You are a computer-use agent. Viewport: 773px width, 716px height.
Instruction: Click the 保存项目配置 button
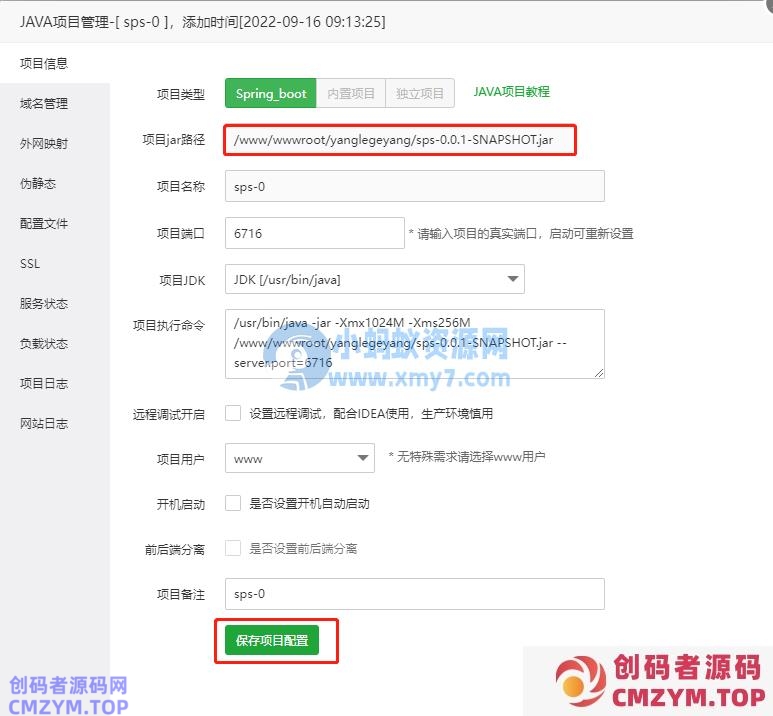tap(271, 640)
